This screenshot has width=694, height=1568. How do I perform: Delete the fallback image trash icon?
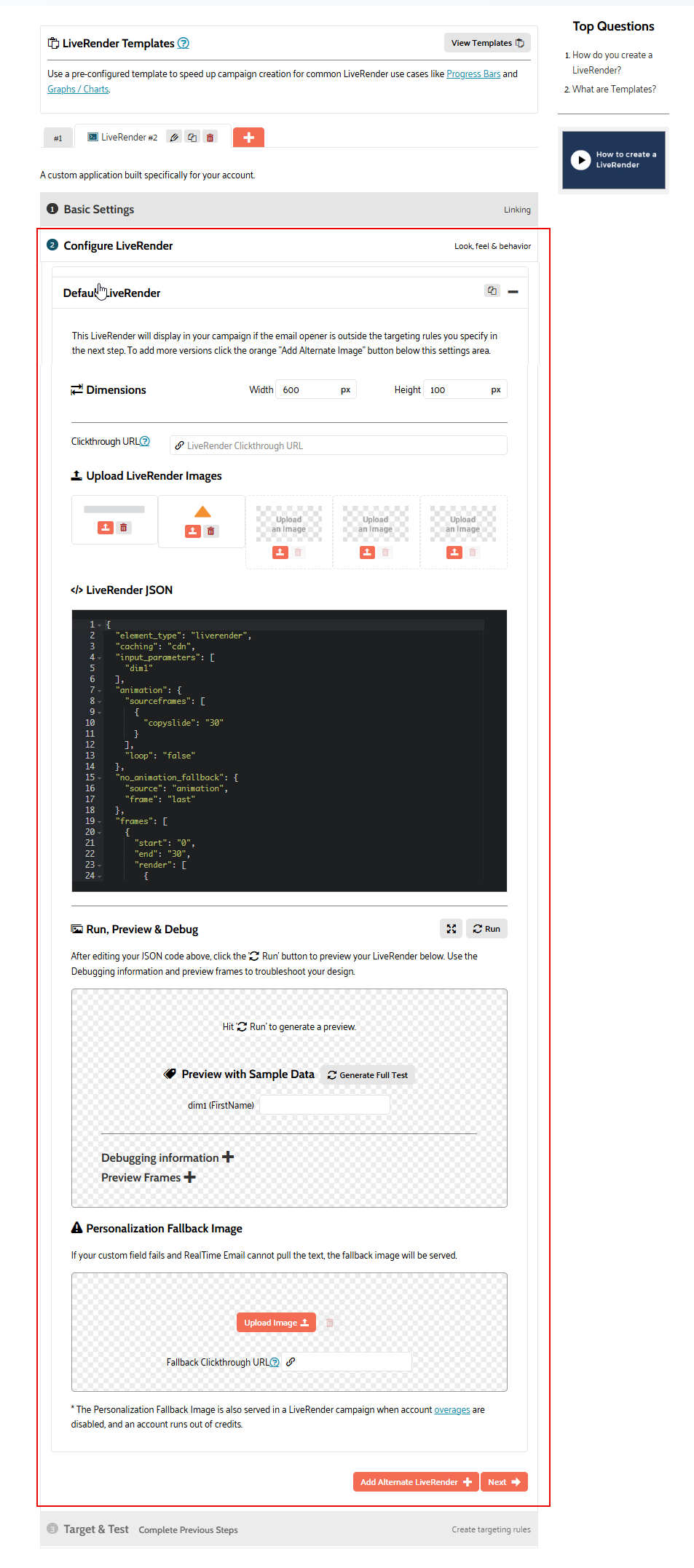click(x=330, y=1323)
